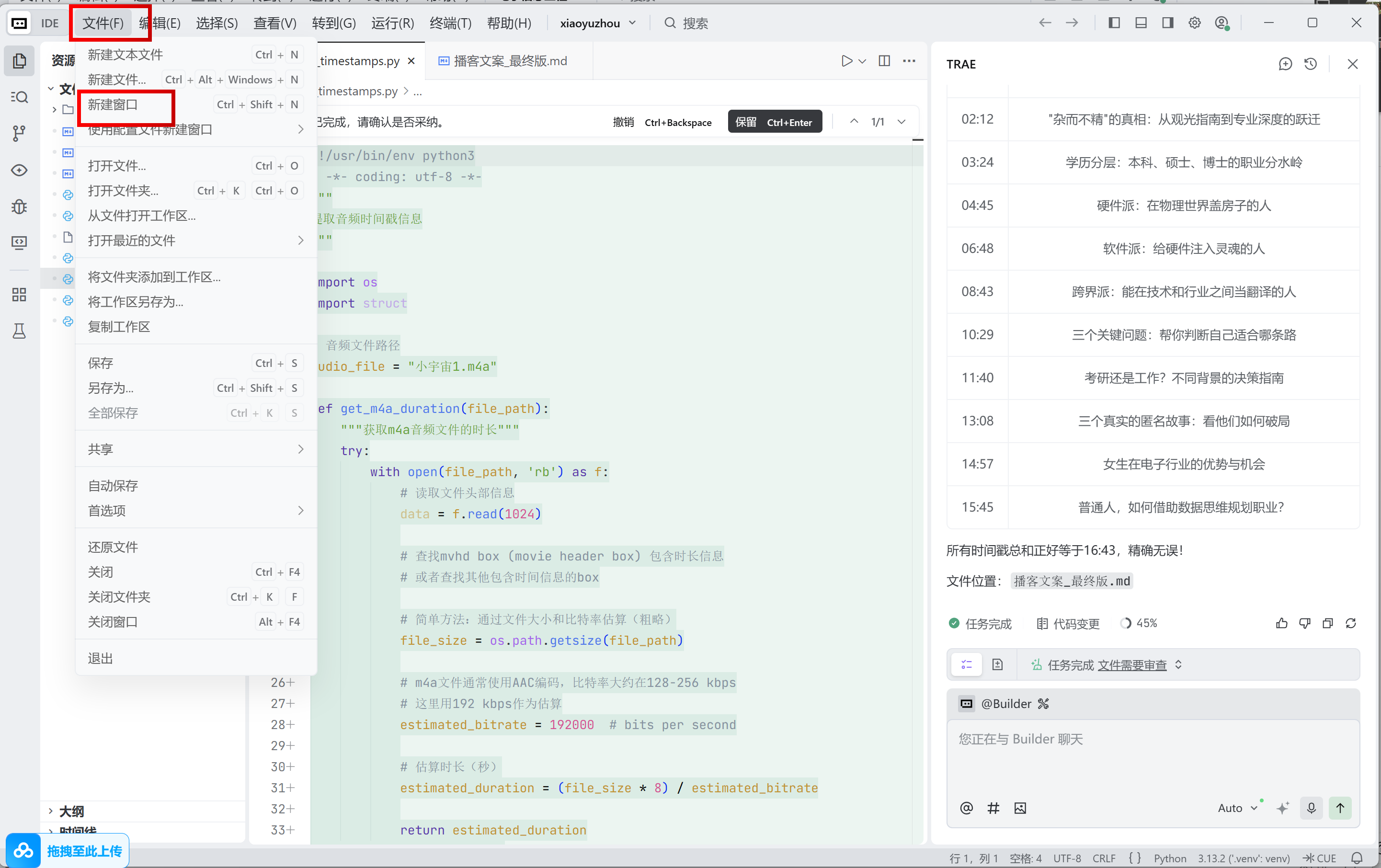Click the microphone voice input icon
1381x868 pixels.
pos(1311,808)
